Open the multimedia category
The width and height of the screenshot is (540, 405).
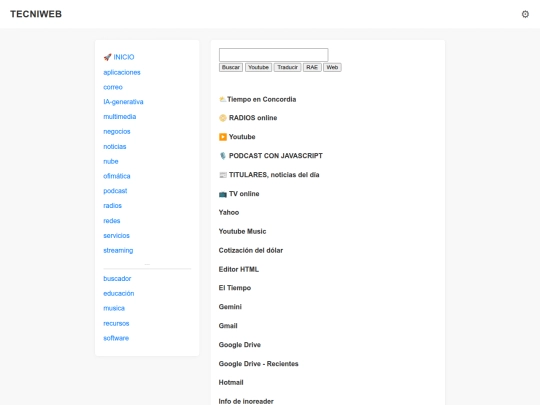[x=120, y=117]
